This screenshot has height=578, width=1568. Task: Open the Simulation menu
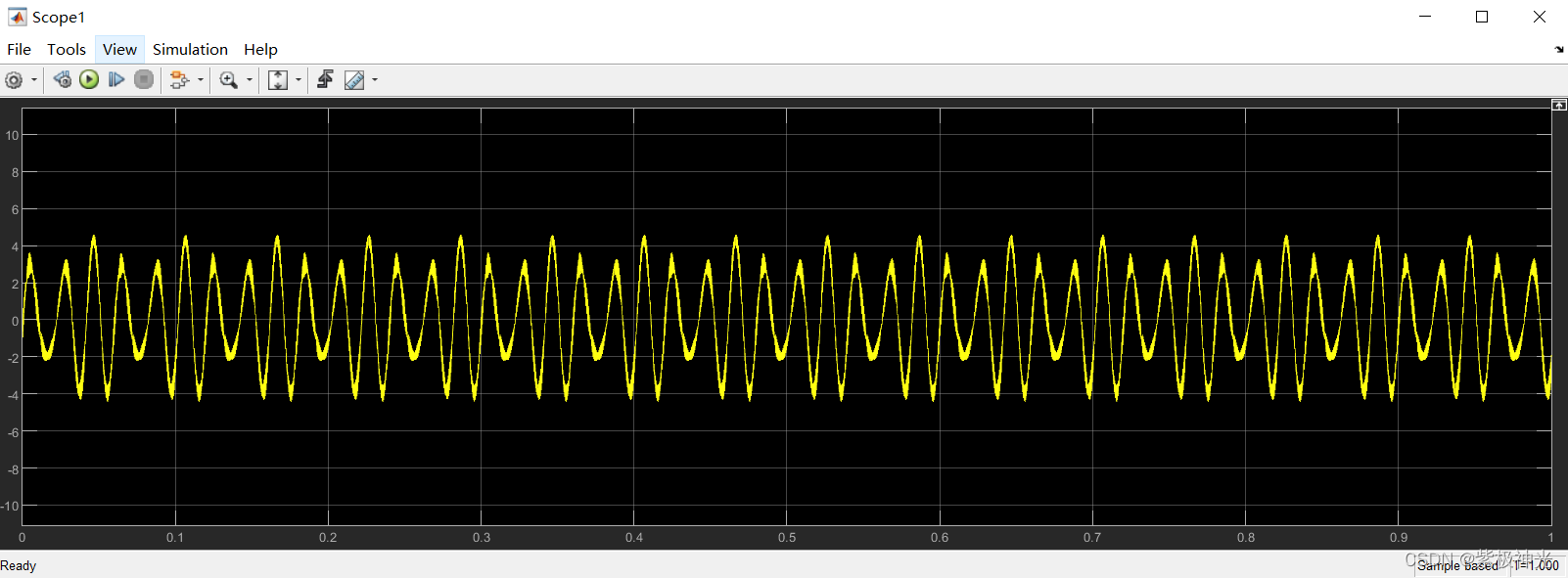(x=190, y=49)
